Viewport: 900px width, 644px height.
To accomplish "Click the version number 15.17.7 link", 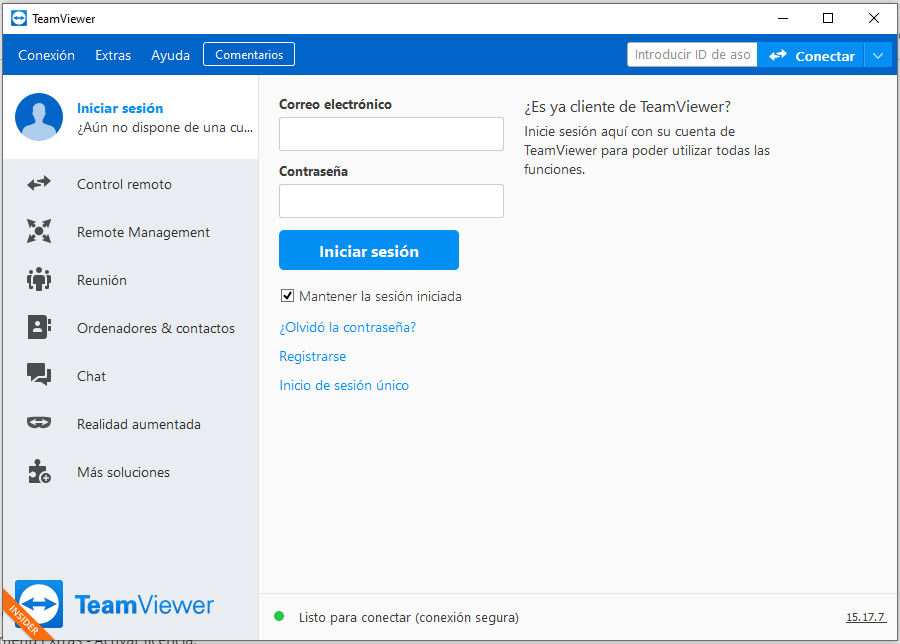I will [866, 617].
